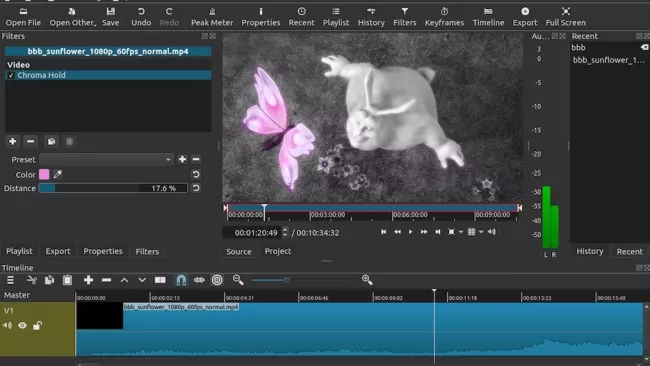This screenshot has width=650, height=366.
Task: Append clip to timeline with plus
Action: point(88,280)
